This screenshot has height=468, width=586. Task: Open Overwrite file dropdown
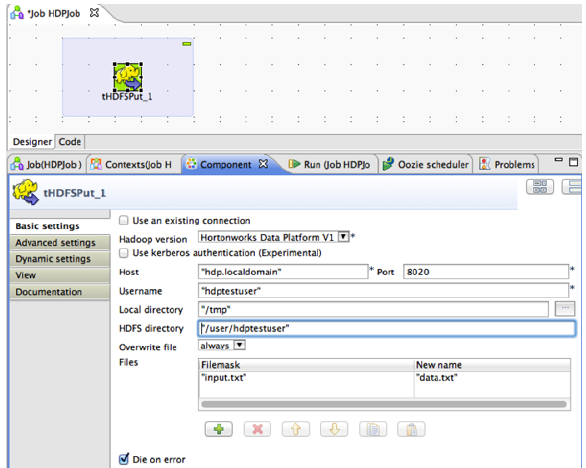pyautogui.click(x=240, y=345)
